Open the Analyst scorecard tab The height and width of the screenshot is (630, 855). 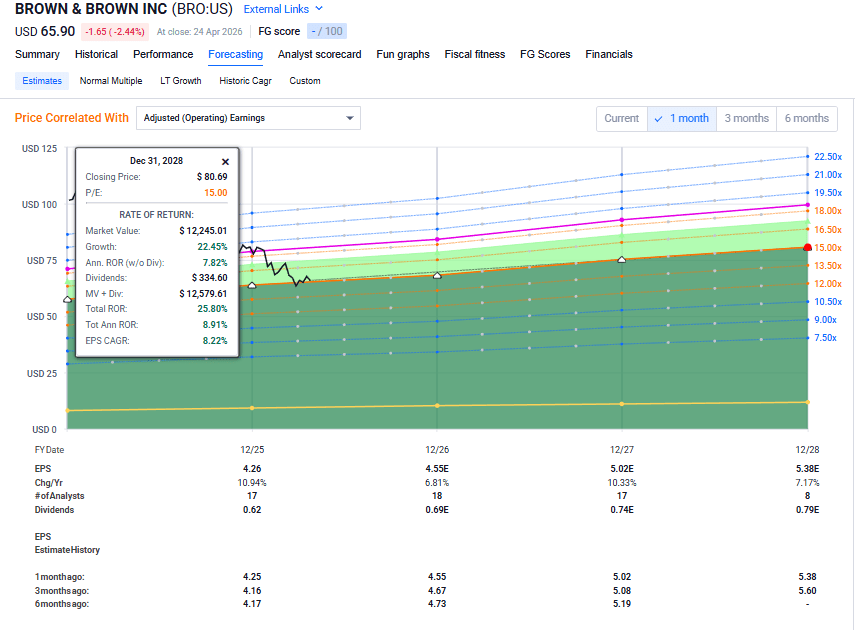320,55
